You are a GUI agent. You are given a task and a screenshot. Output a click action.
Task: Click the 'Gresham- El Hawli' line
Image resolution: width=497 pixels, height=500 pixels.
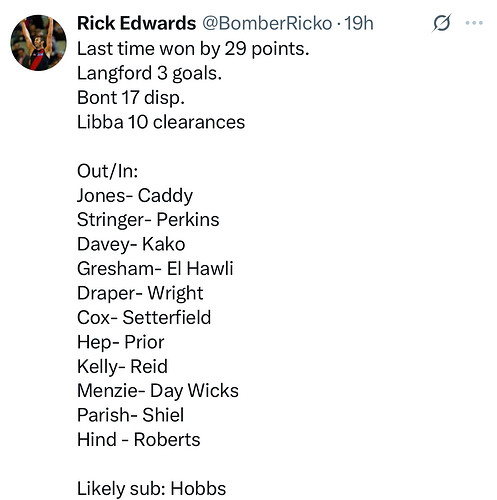[155, 269]
